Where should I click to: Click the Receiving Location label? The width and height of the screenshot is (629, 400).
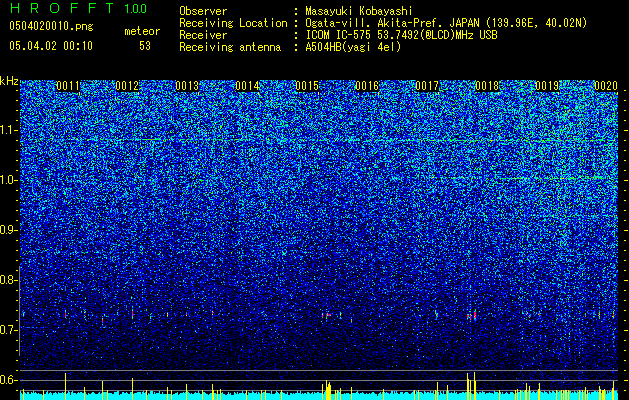coord(233,23)
